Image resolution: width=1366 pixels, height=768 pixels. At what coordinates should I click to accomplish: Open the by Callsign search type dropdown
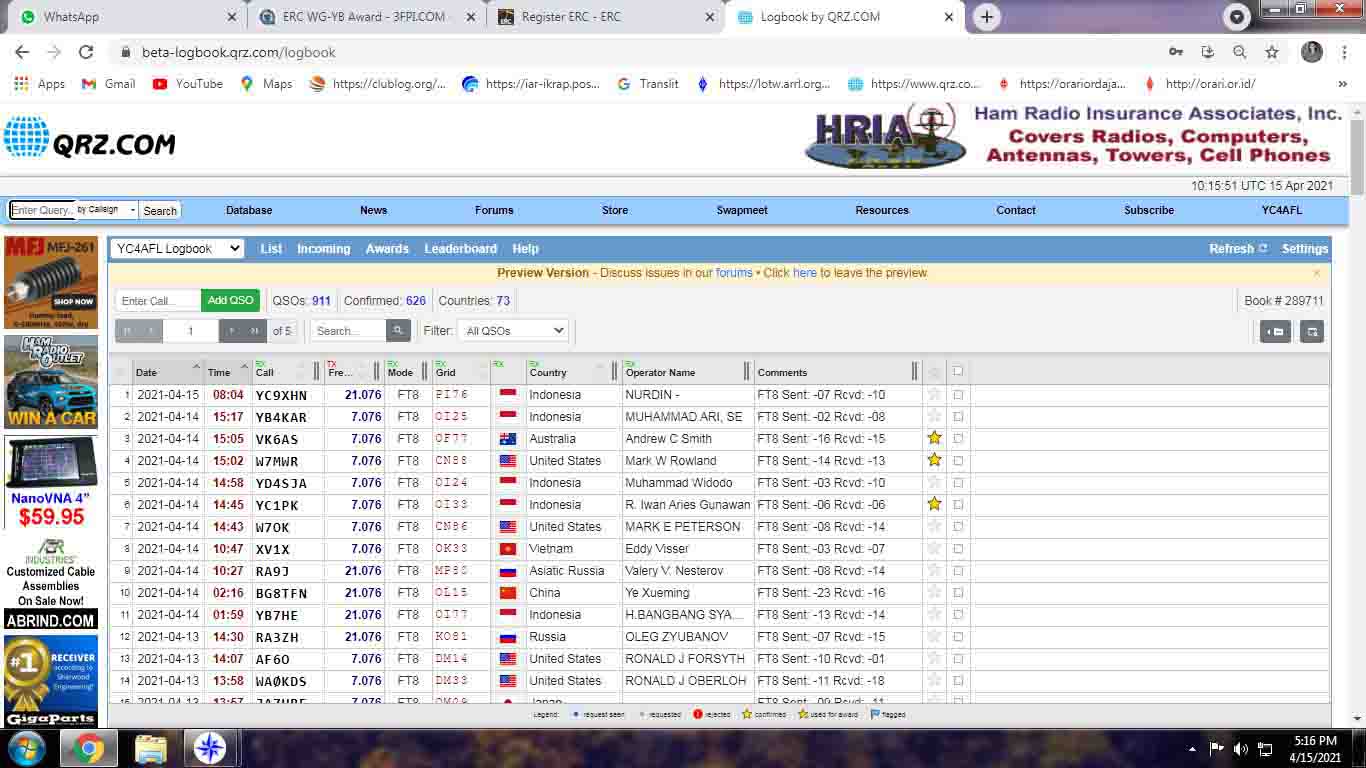coord(106,210)
